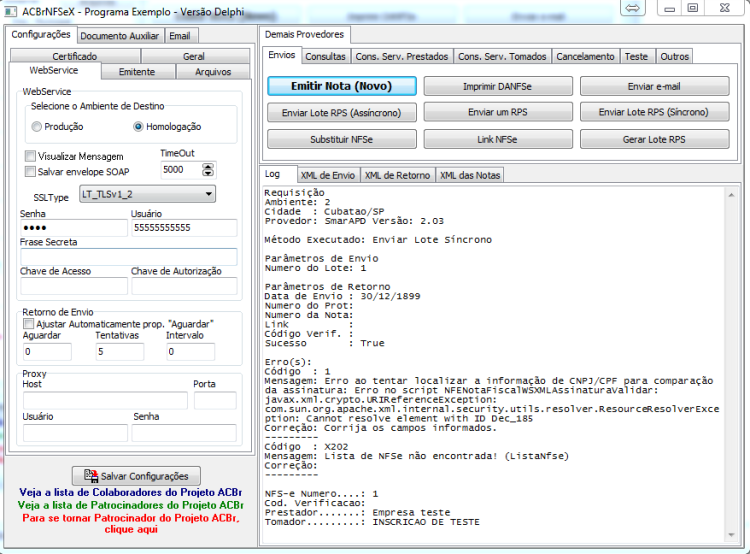Click the Imprimir DANFSe button

[497, 86]
